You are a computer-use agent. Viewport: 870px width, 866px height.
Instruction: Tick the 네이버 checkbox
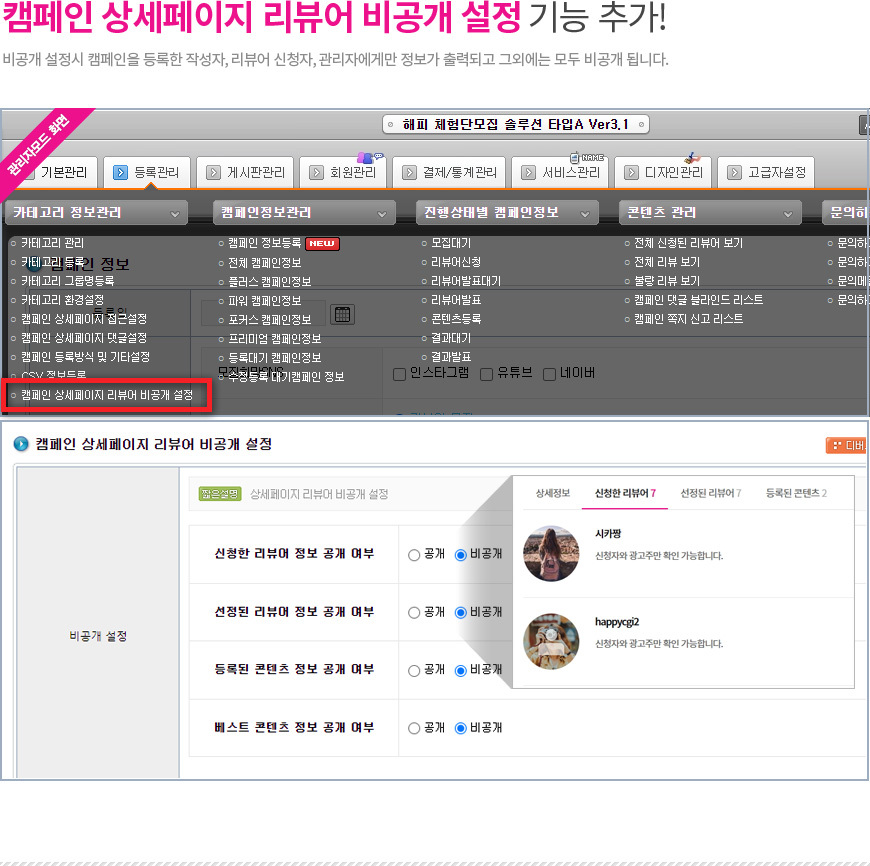549,374
